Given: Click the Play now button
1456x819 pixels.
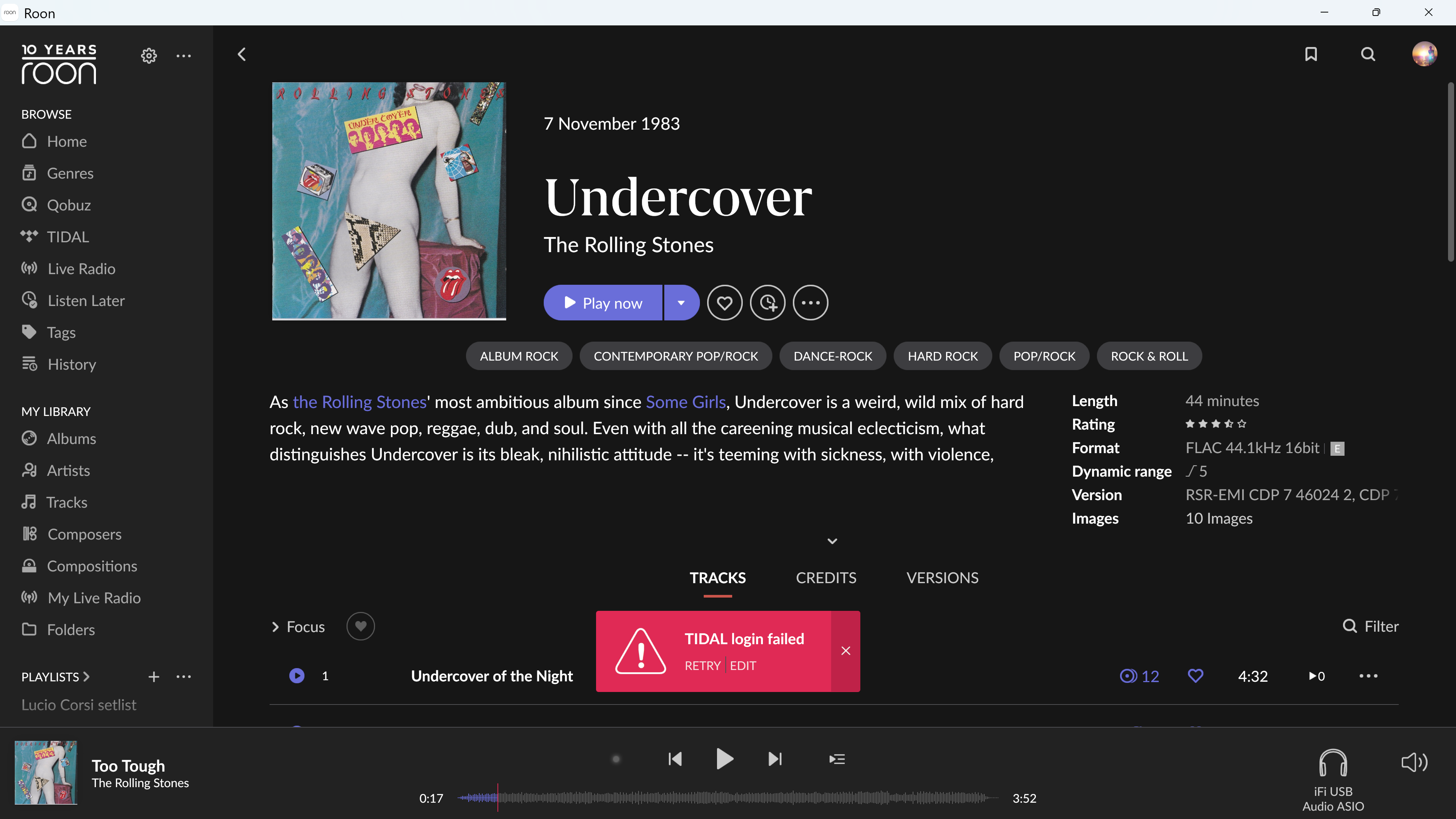Looking at the screenshot, I should tap(602, 303).
